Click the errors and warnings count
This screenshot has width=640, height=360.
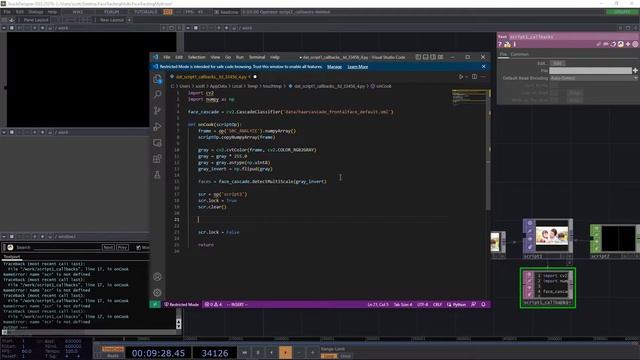[x=213, y=304]
